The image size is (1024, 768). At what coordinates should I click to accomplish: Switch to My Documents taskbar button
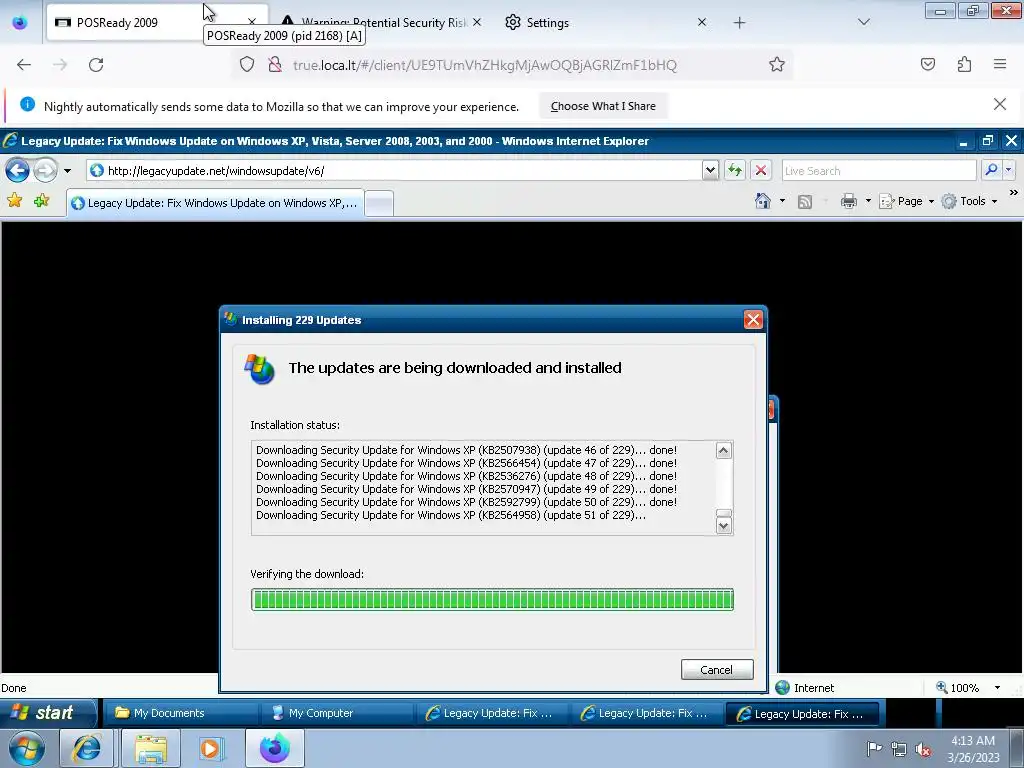click(182, 713)
